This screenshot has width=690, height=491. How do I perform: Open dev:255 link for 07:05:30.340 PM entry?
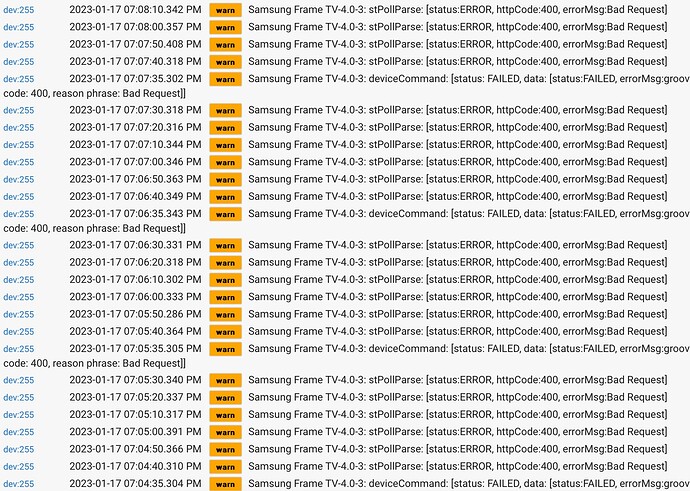pos(18,381)
